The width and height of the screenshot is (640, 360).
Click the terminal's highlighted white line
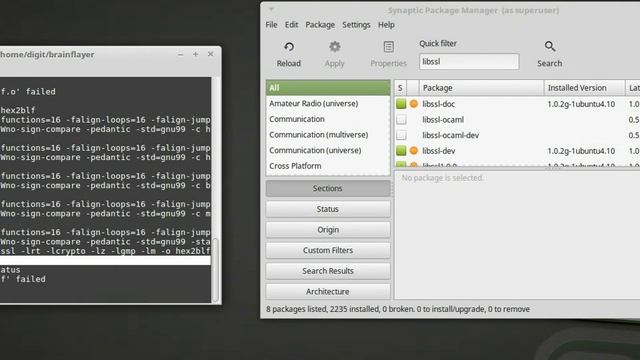coord(105,260)
